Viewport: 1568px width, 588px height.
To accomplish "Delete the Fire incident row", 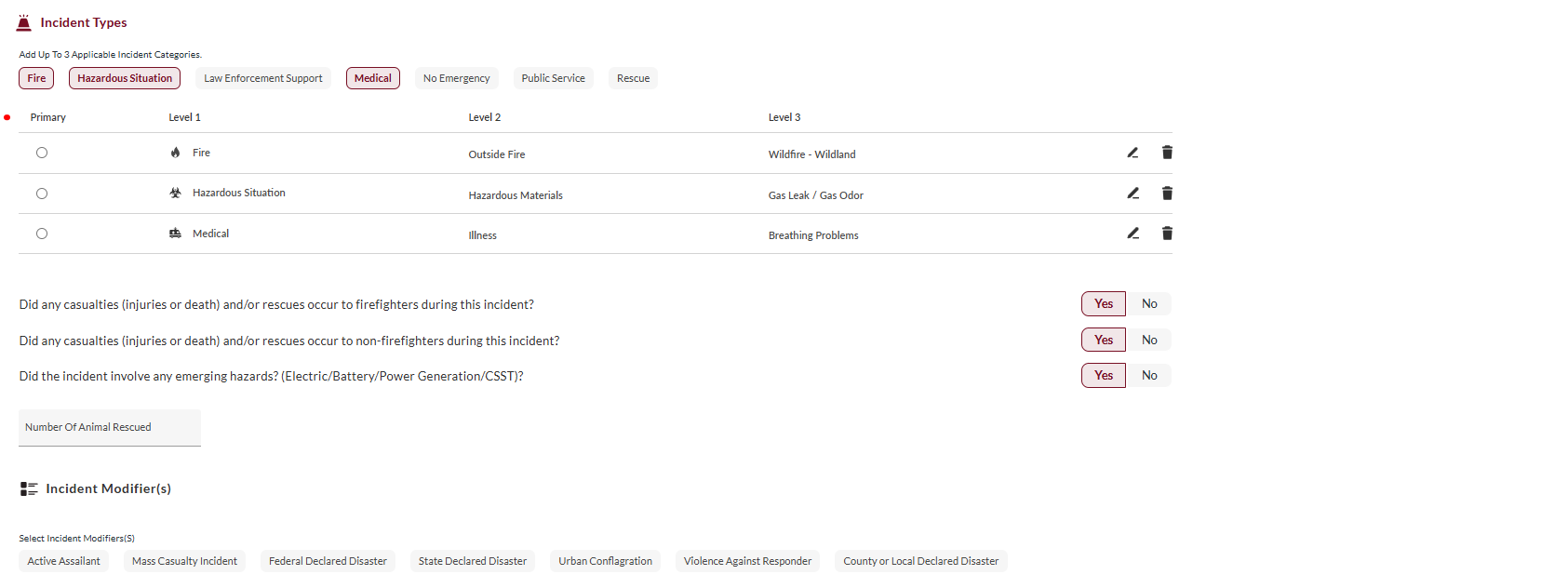I will [x=1167, y=153].
